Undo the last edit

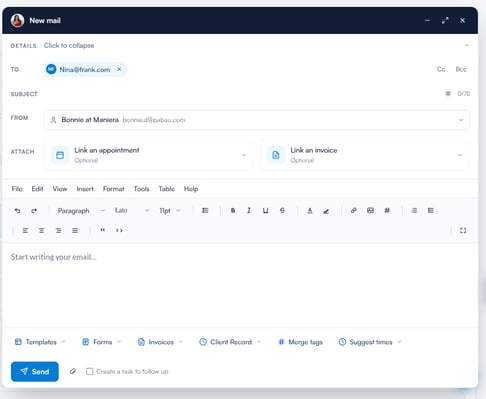click(17, 211)
